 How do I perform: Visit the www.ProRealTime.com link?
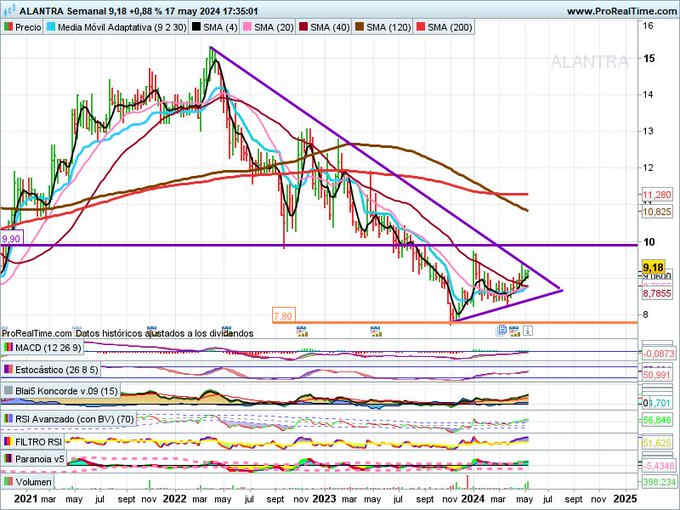point(622,11)
